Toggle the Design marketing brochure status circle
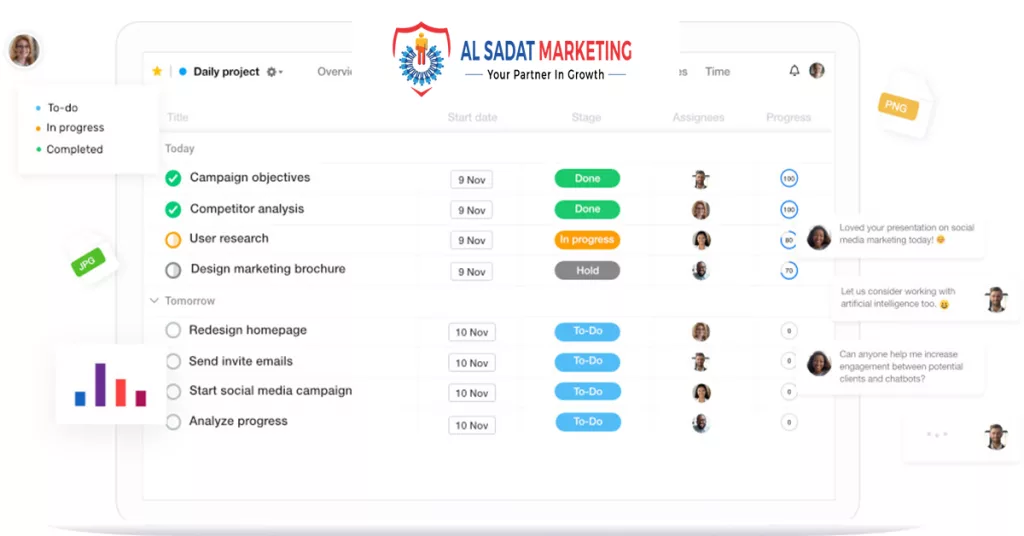This screenshot has height=536, width=1024. coord(173,270)
